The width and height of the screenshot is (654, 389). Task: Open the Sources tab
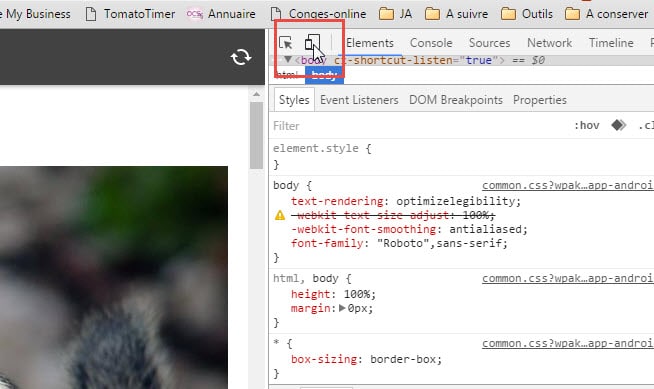tap(489, 43)
